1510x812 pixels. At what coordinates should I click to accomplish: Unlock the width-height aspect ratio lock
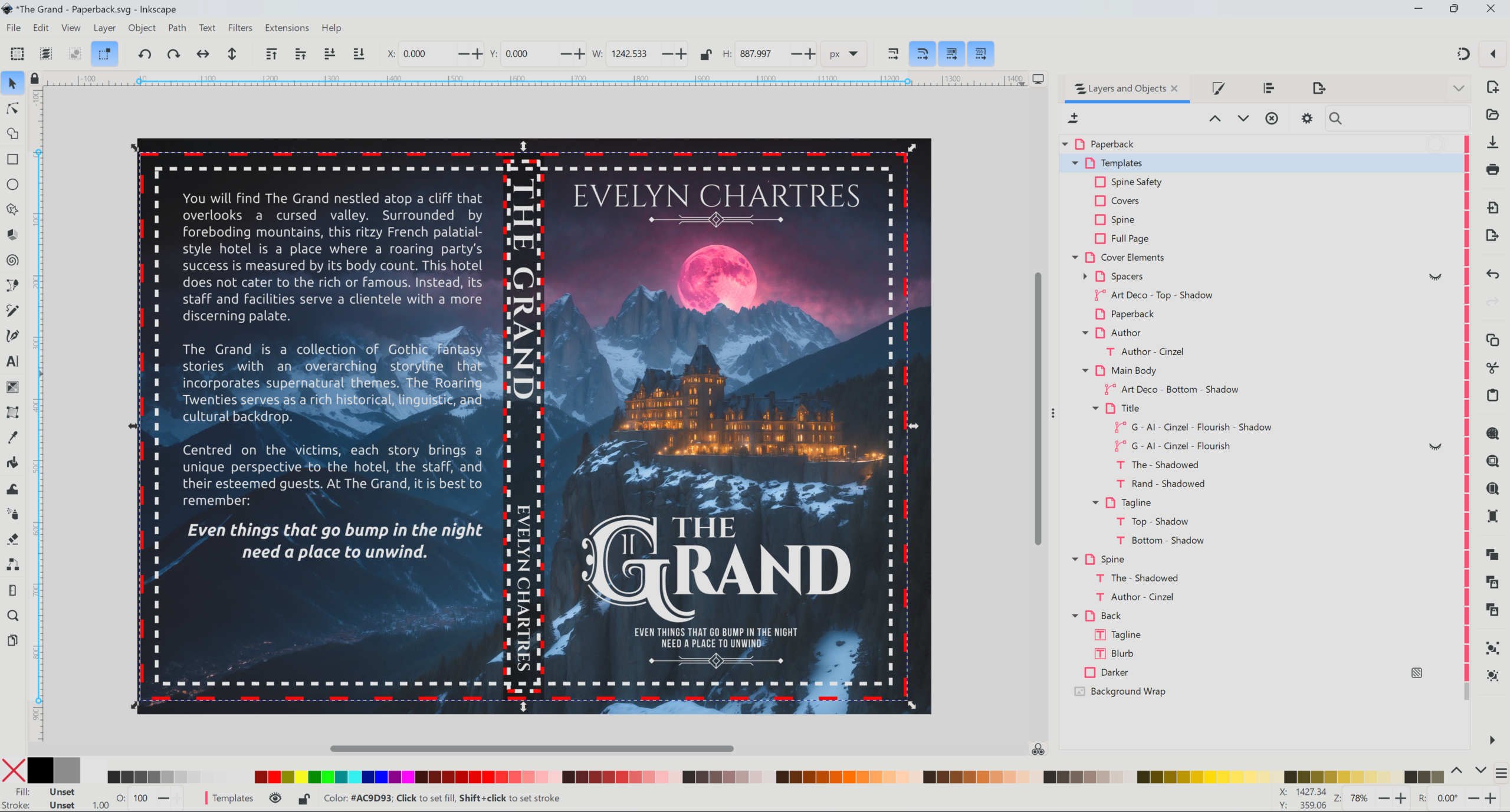point(705,54)
